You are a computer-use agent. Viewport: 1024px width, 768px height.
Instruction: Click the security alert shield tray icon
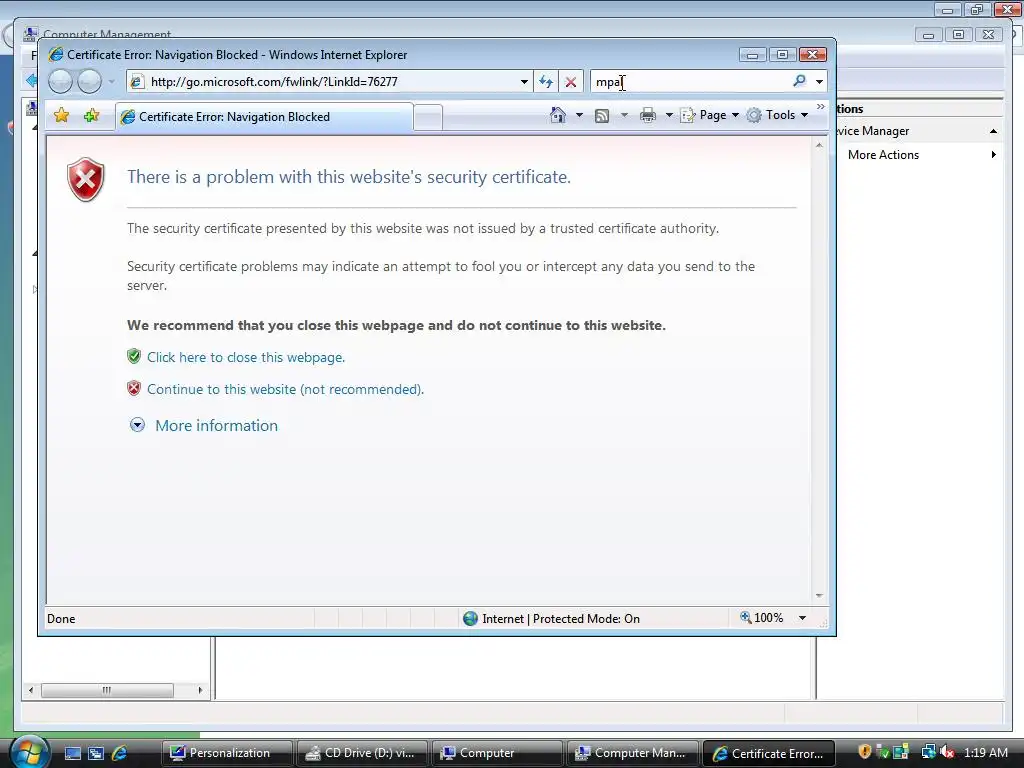(x=864, y=752)
